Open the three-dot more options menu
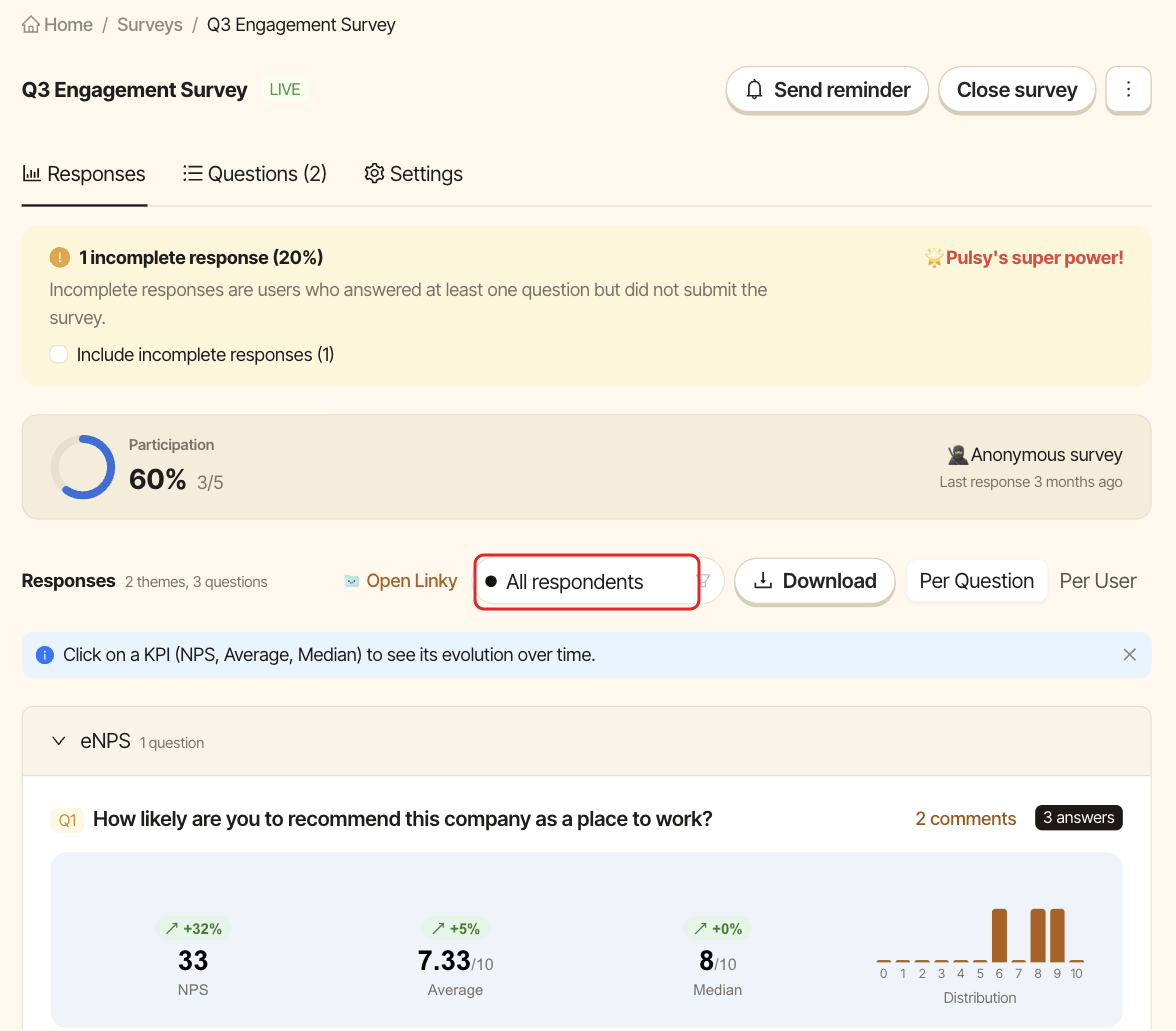The image size is (1176, 1031). click(1128, 90)
